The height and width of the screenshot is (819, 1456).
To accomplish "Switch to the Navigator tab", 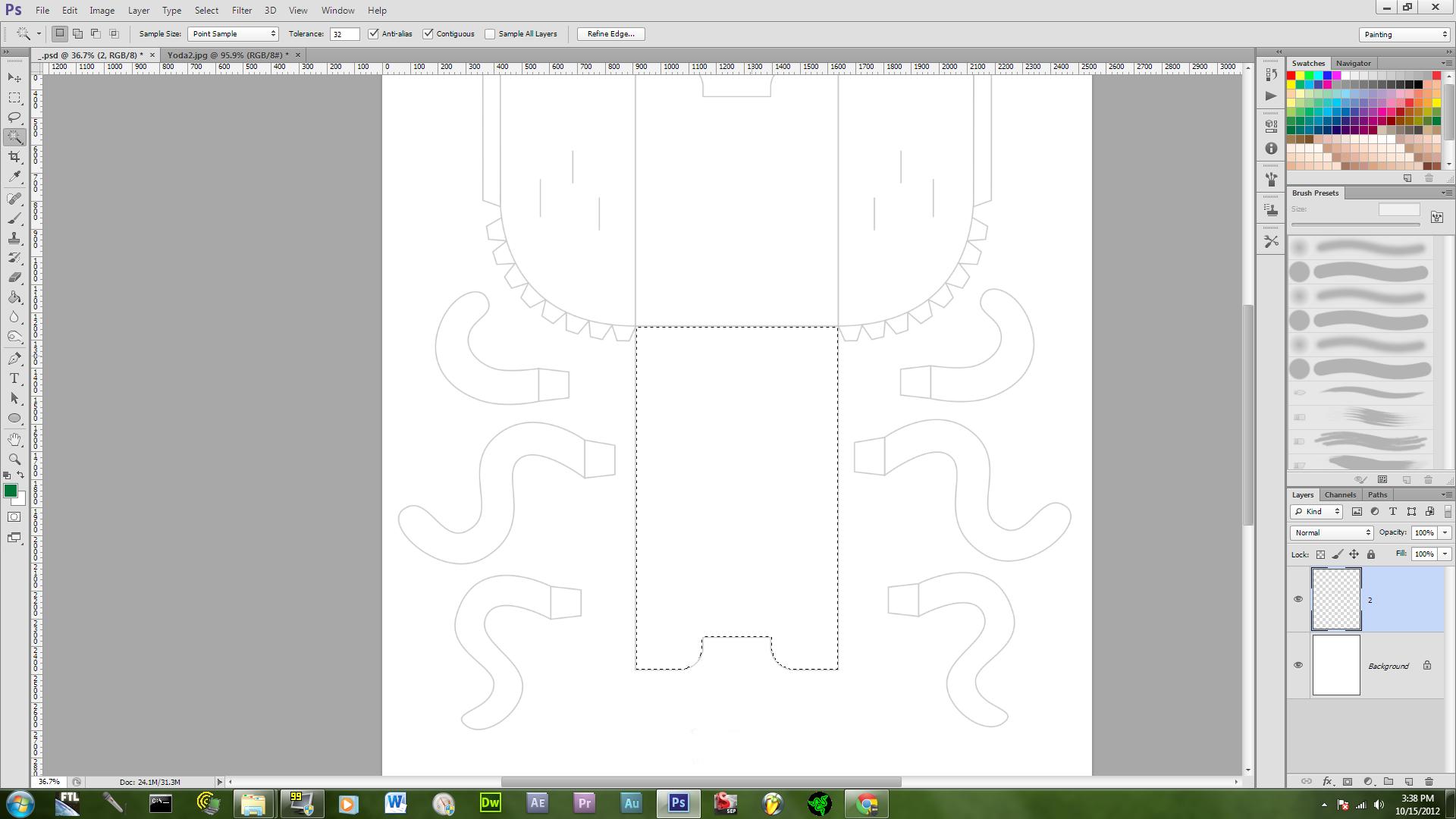I will pyautogui.click(x=1353, y=63).
